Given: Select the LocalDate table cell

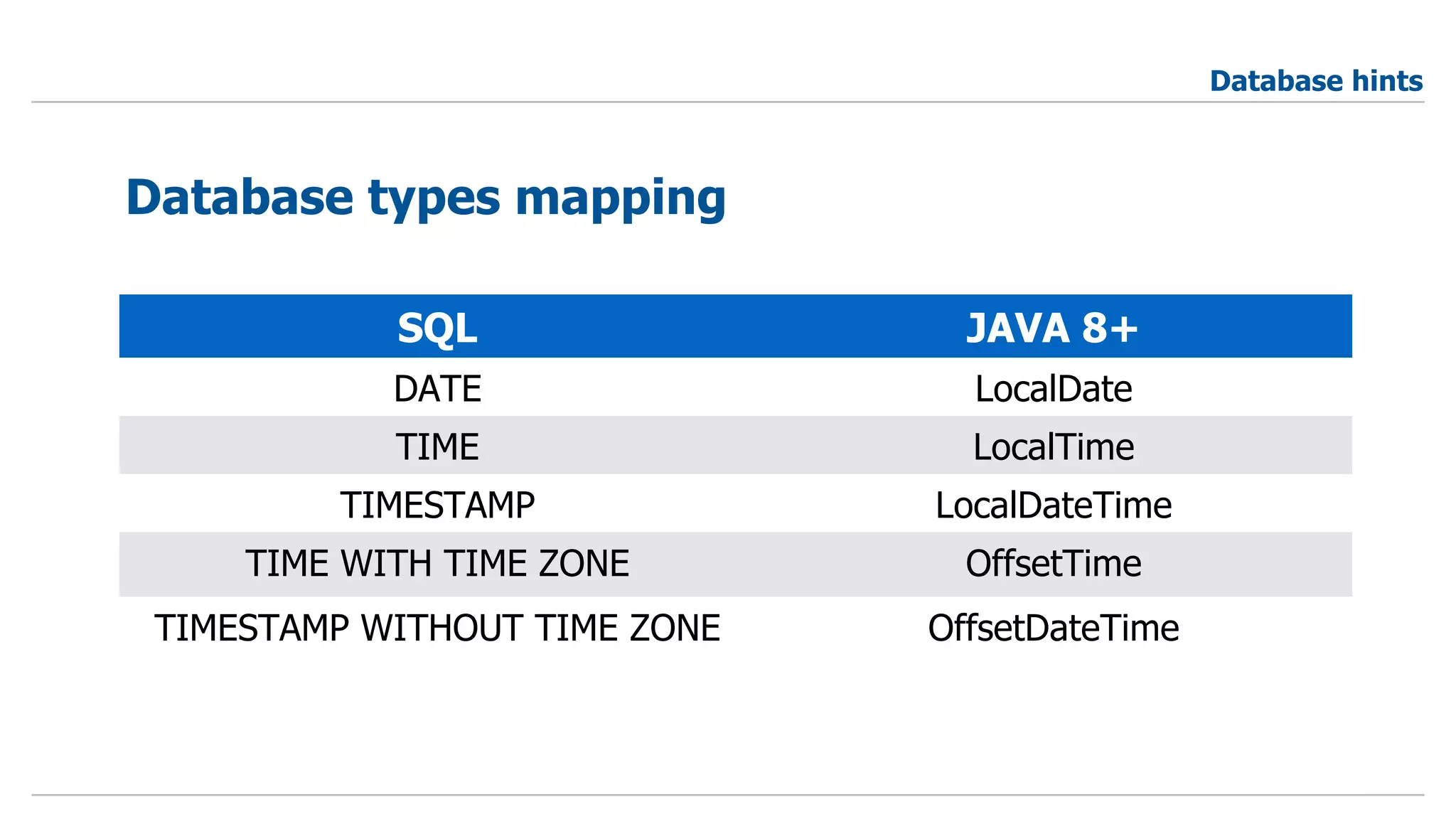Looking at the screenshot, I should (1053, 389).
